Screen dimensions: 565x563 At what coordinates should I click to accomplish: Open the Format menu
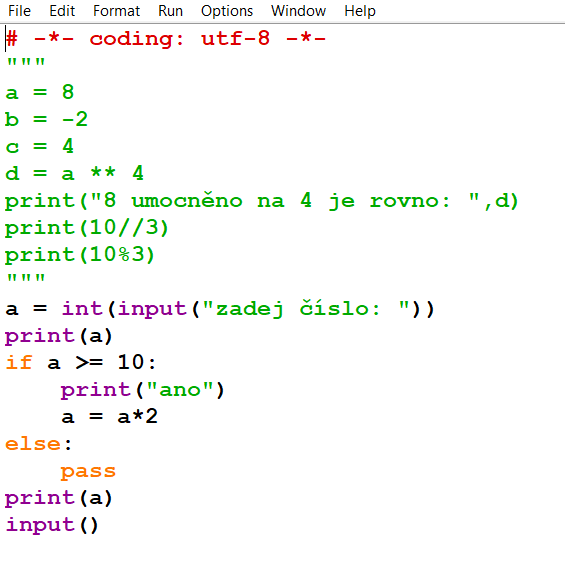tap(116, 11)
